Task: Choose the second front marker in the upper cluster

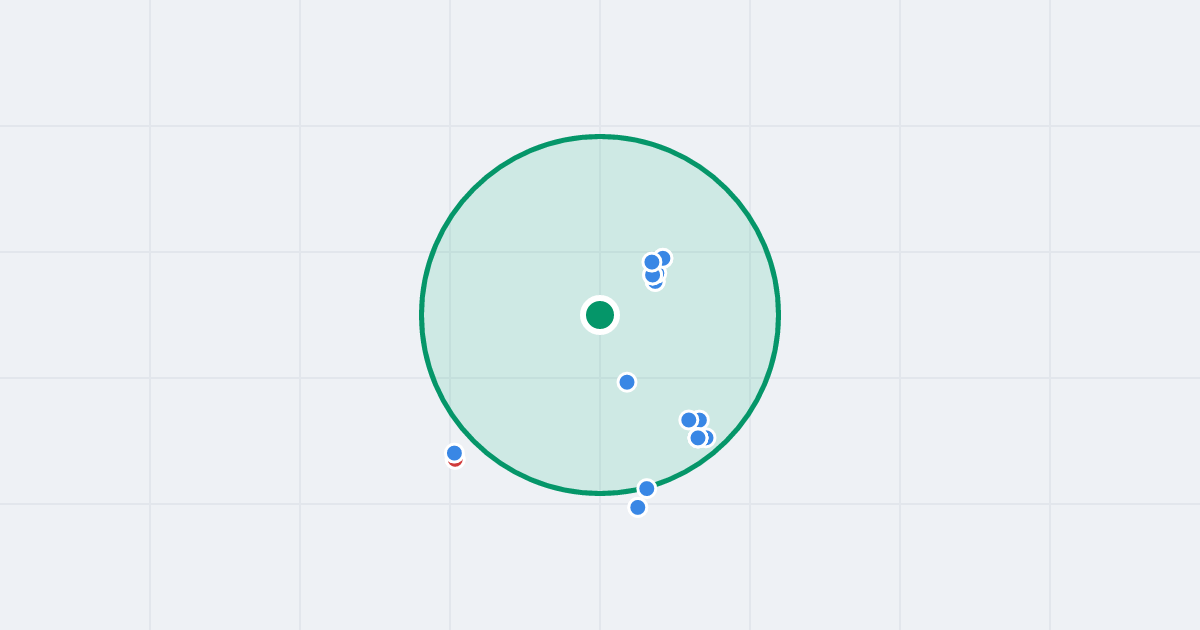Action: point(652,275)
